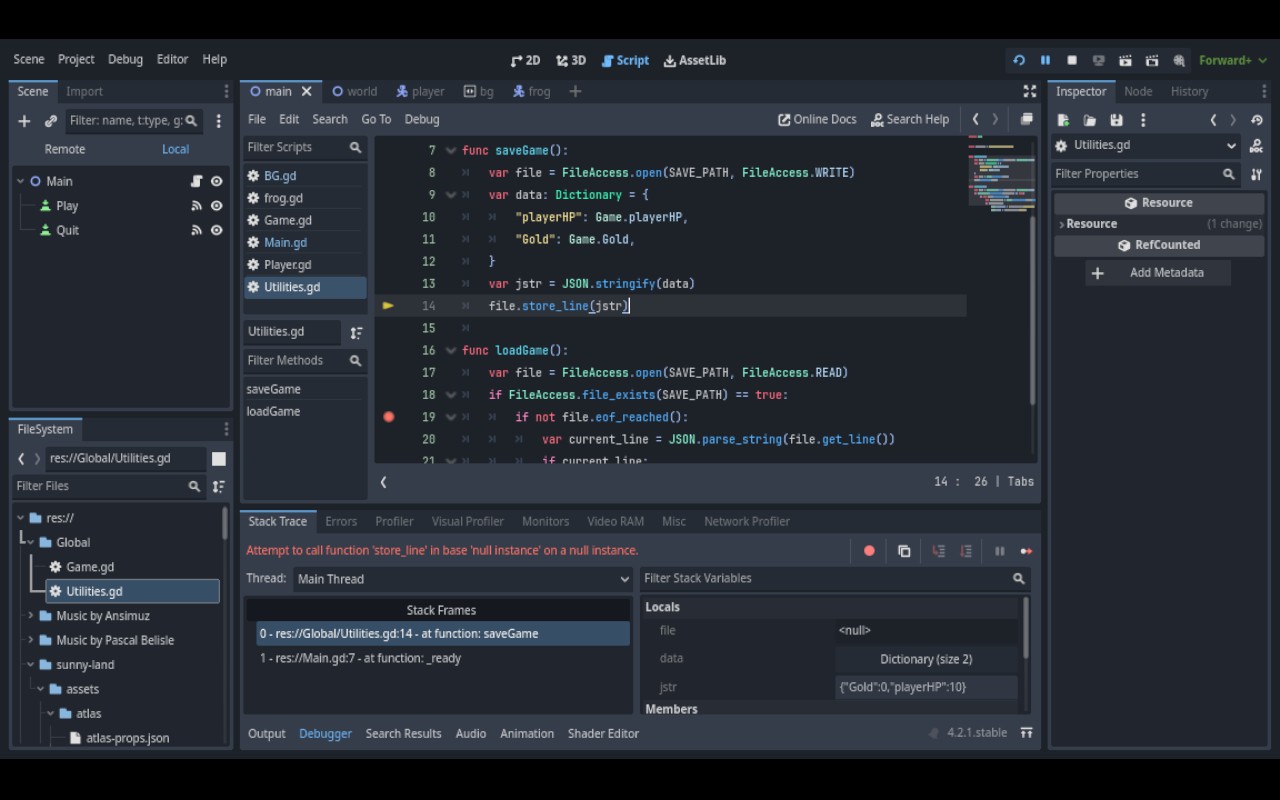The width and height of the screenshot is (1280, 800).
Task: Toggle alphabetical sorting of methods list
Action: tap(356, 332)
